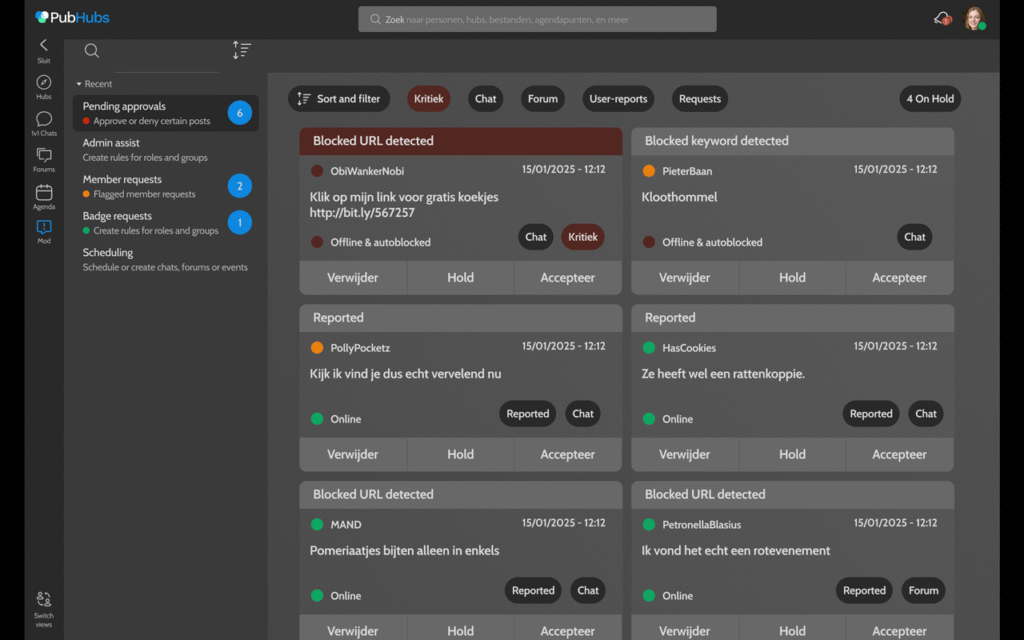
Task: Select the Forums sidebar icon
Action: 43,156
